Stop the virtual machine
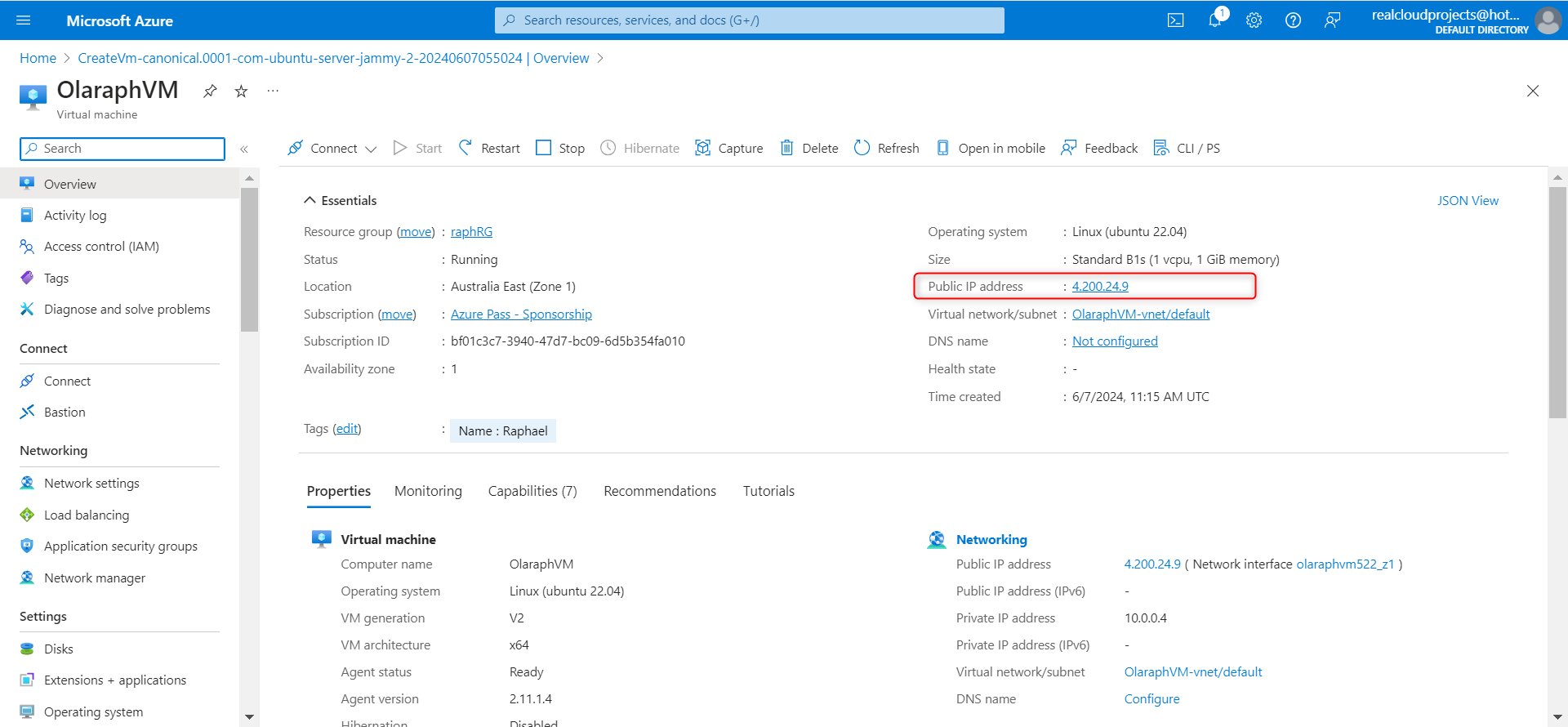The height and width of the screenshot is (727, 1568). 560,148
